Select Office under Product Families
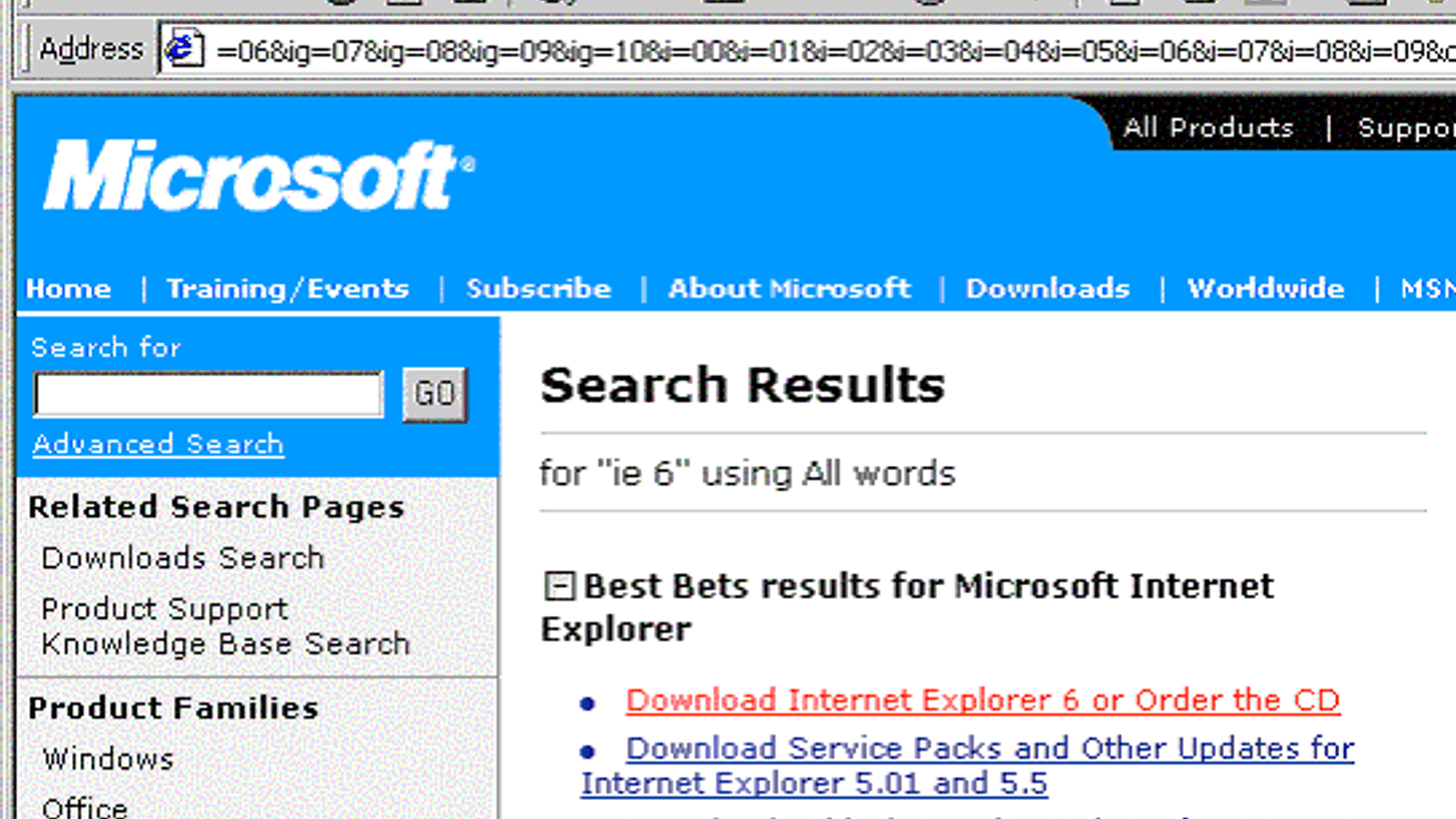The width and height of the screenshot is (1456, 819). pyautogui.click(x=85, y=806)
